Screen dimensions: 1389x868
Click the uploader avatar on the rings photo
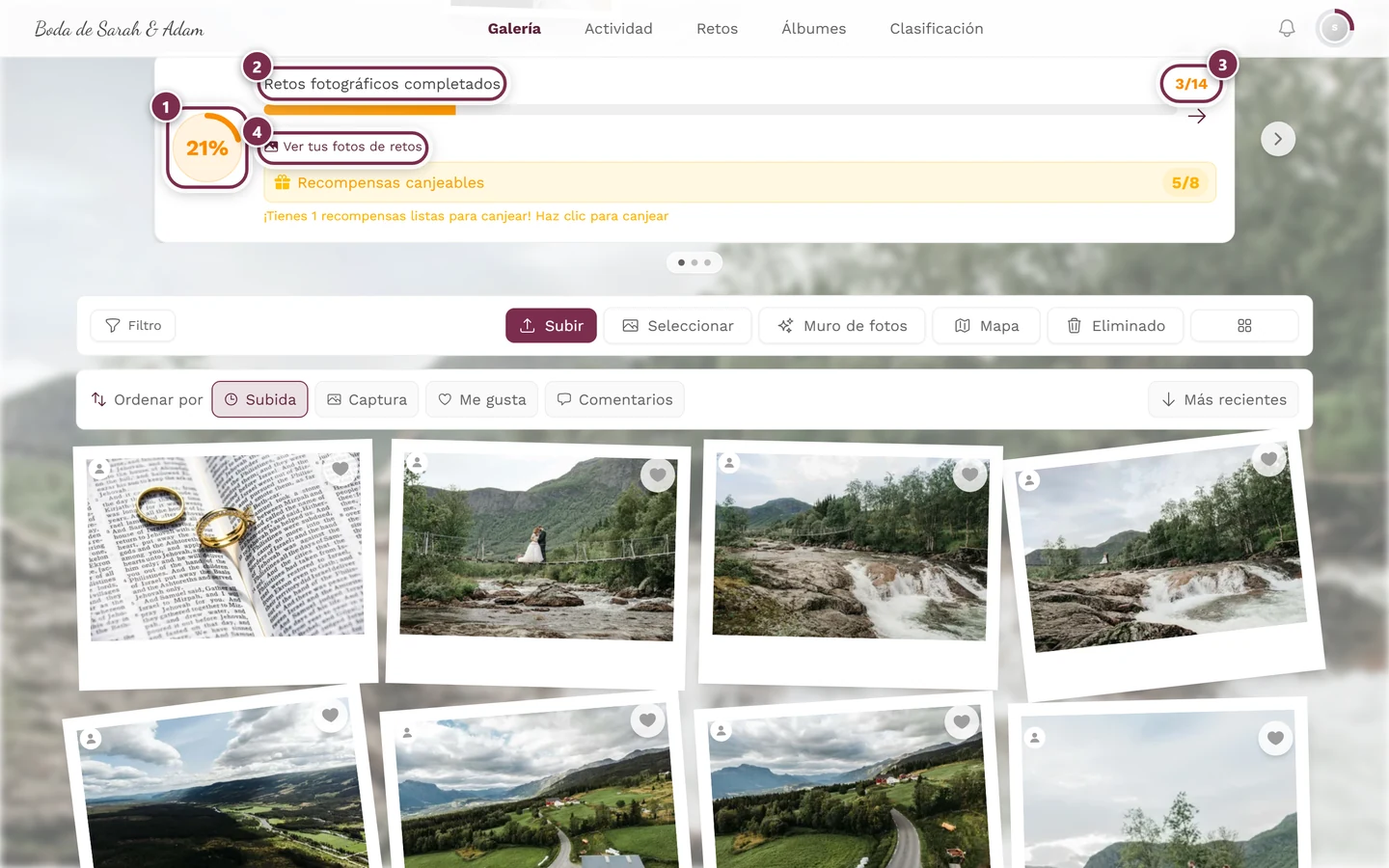[99, 469]
